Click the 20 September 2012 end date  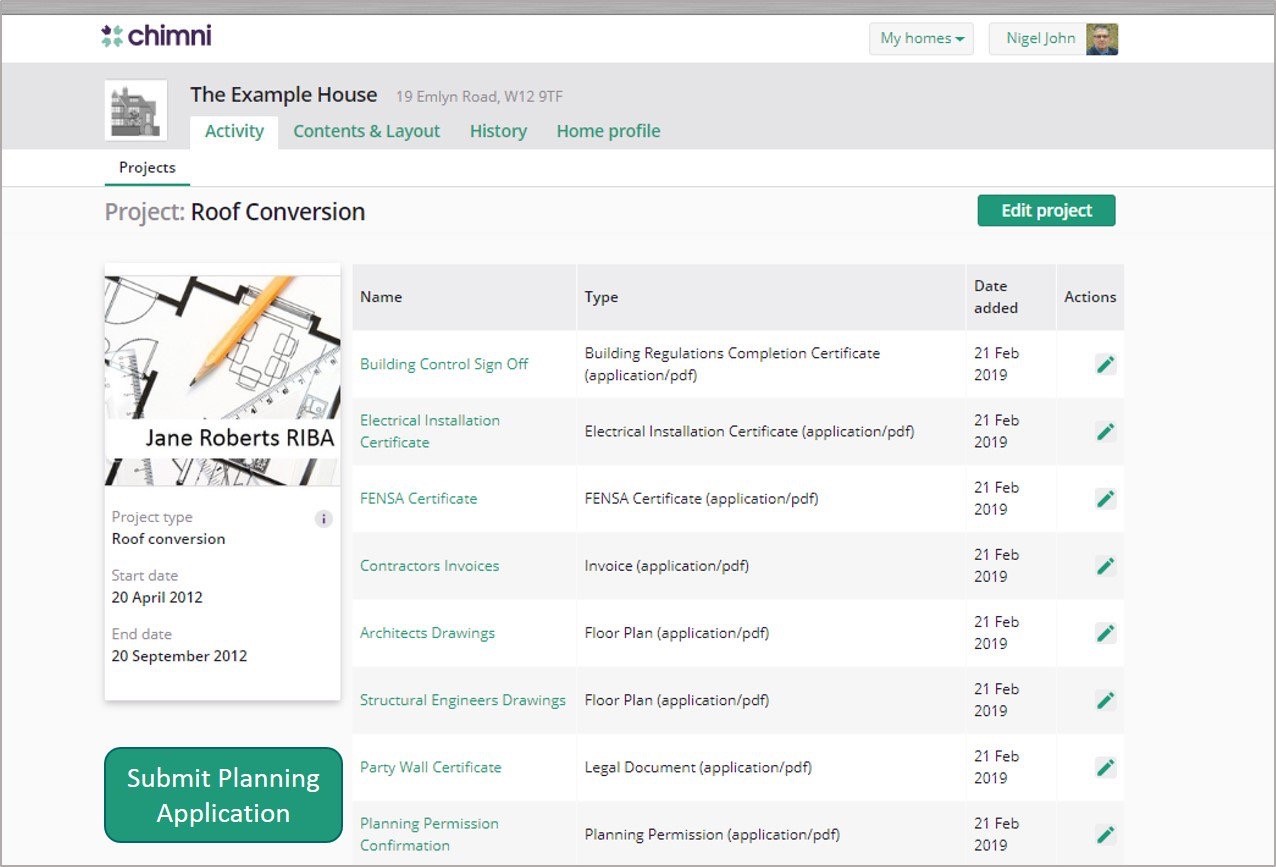coord(179,656)
